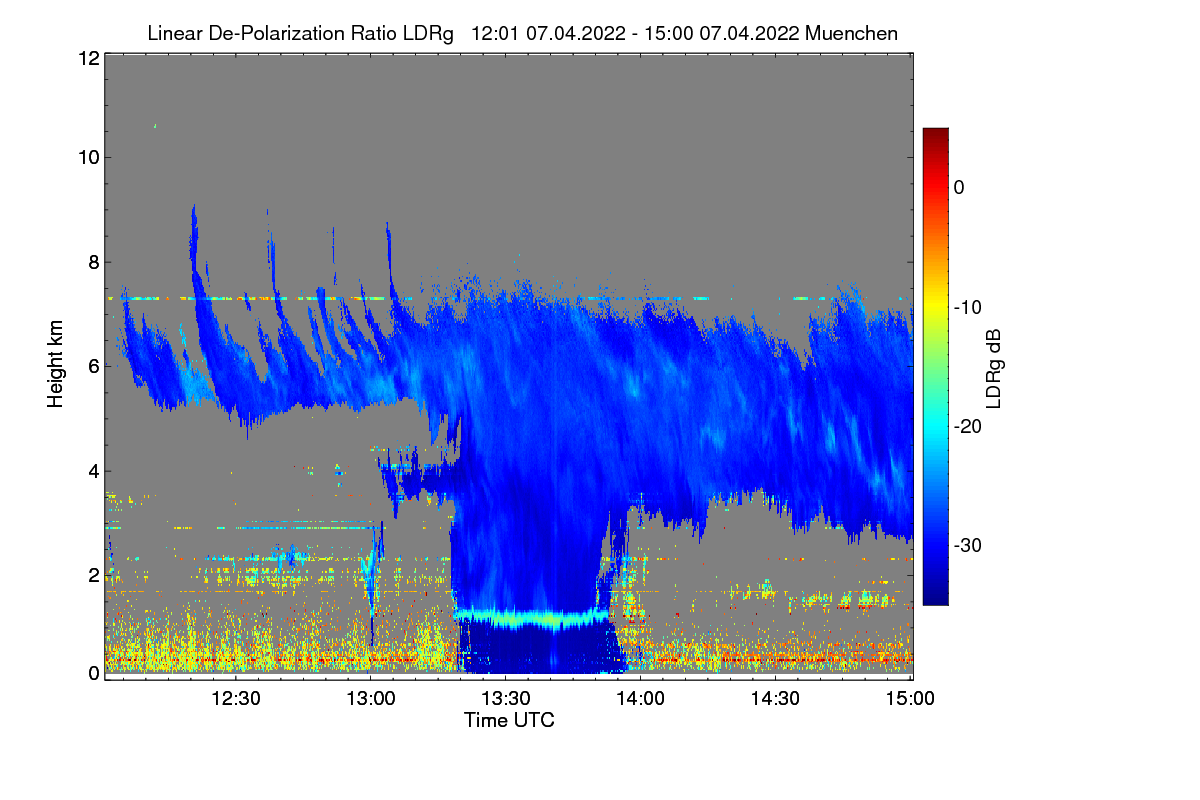Click the LDRg colorbar scale
1200x800 pixels.
(x=935, y=366)
